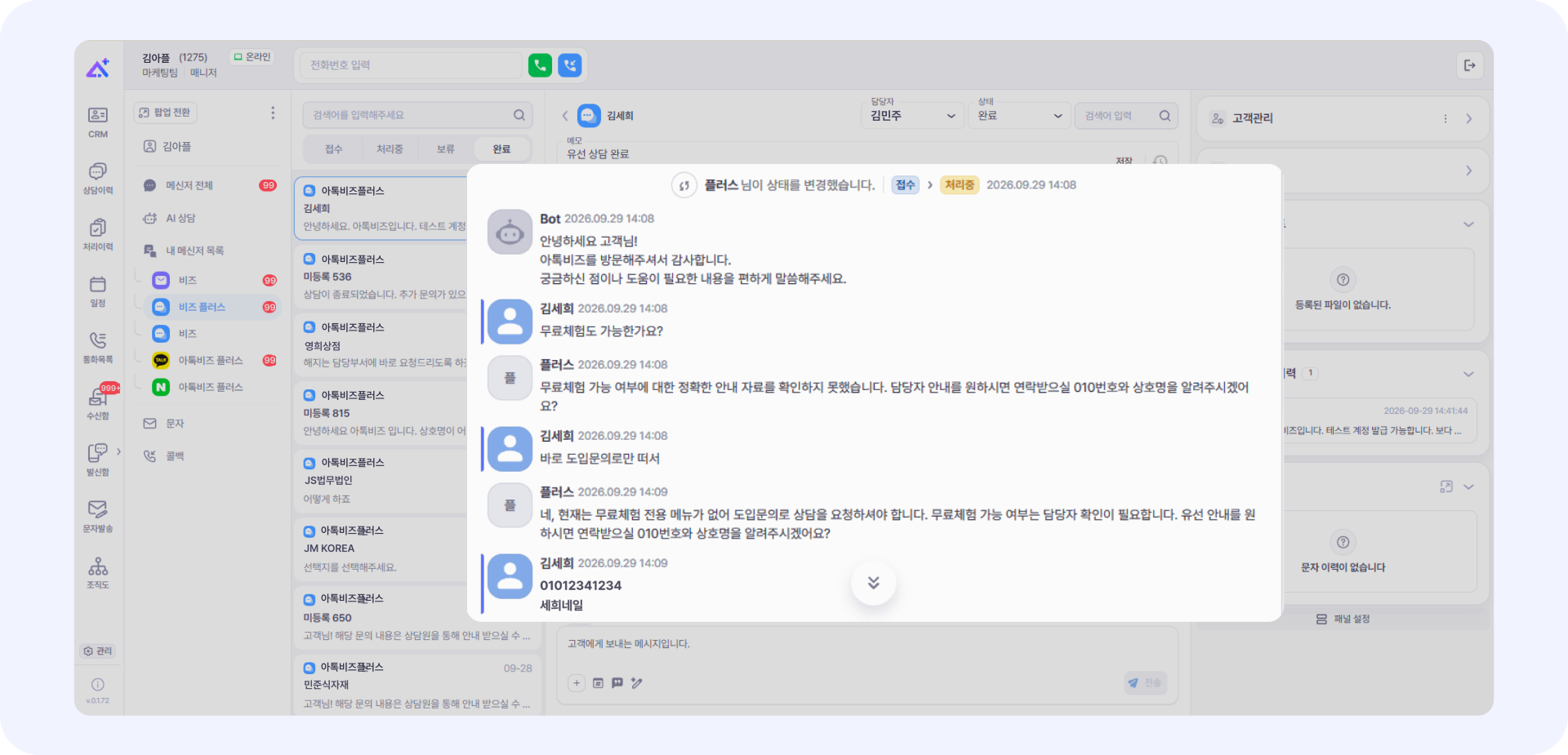Click the blue call transfer button
Screen dimensions: 1568x755
[570, 65]
